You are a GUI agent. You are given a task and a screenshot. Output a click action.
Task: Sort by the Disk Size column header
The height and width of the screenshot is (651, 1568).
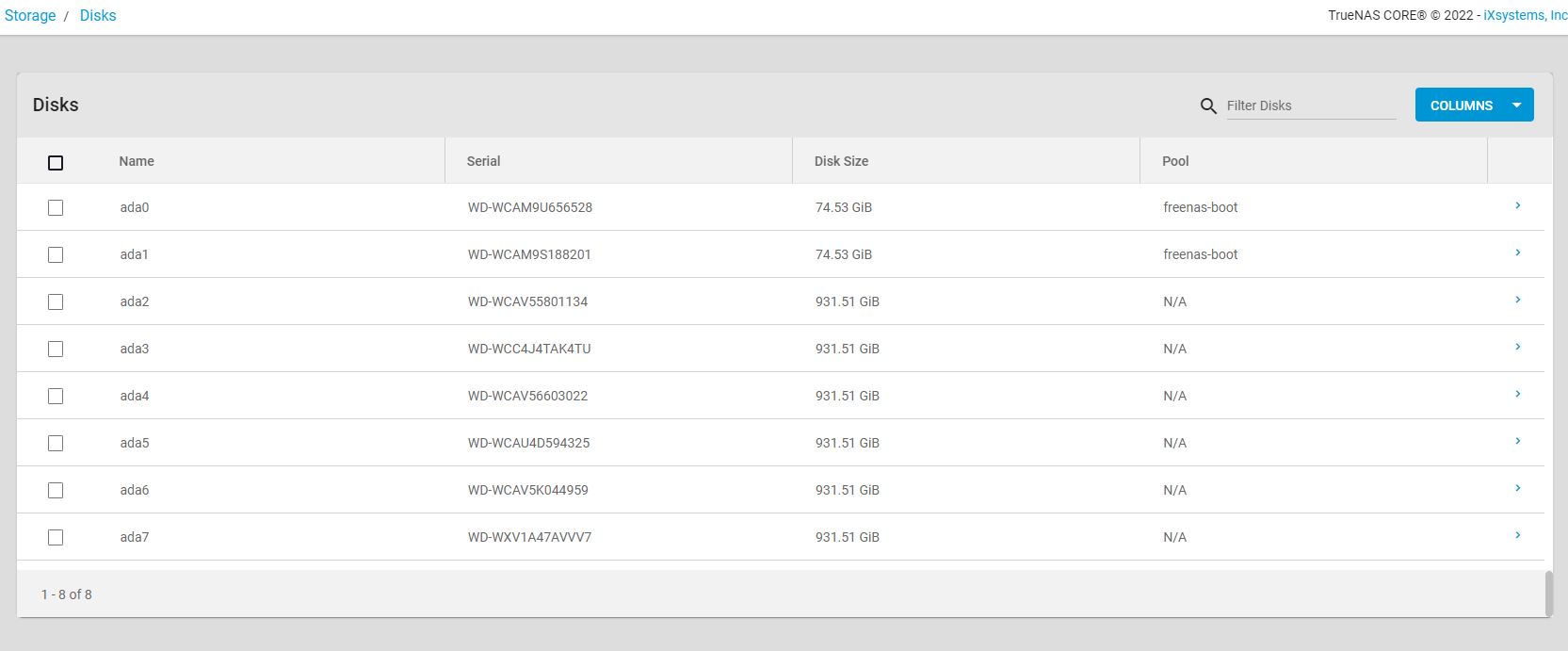coord(841,161)
